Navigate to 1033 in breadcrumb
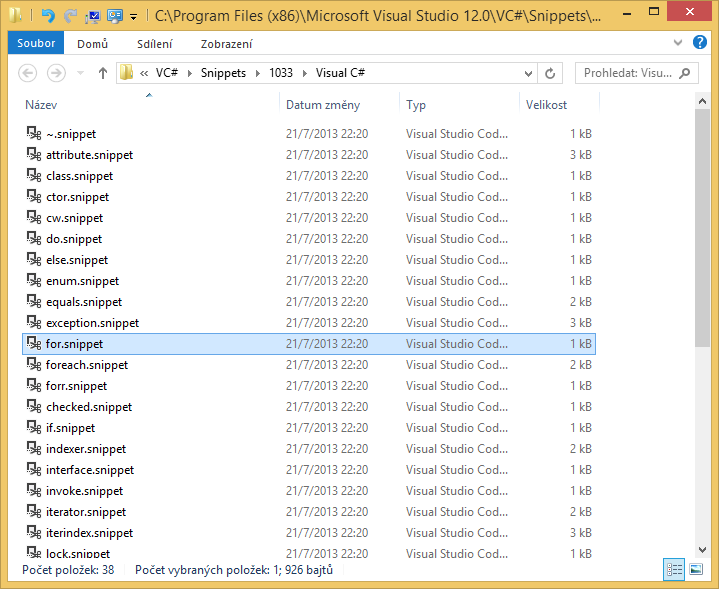Viewport: 719px width, 589px height. coord(281,73)
